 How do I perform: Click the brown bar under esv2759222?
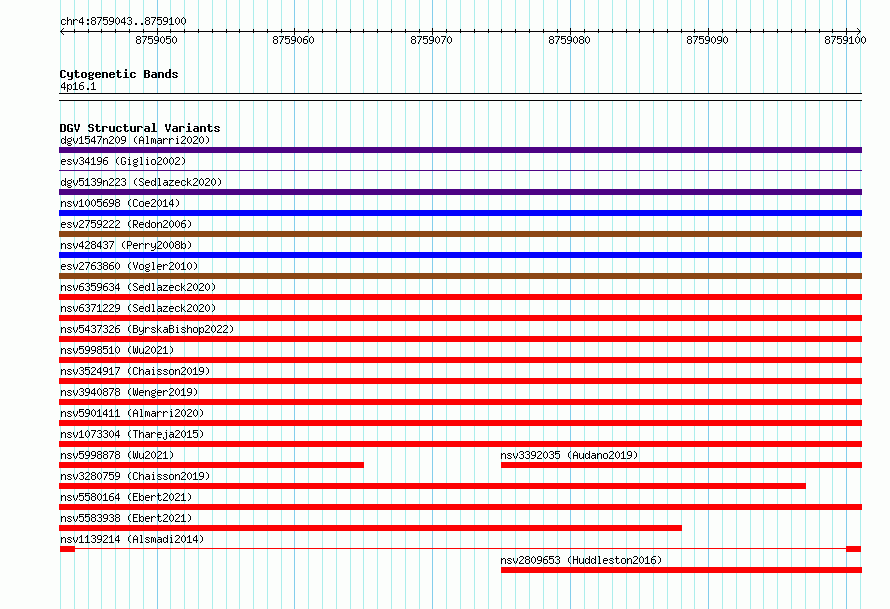(x=460, y=234)
